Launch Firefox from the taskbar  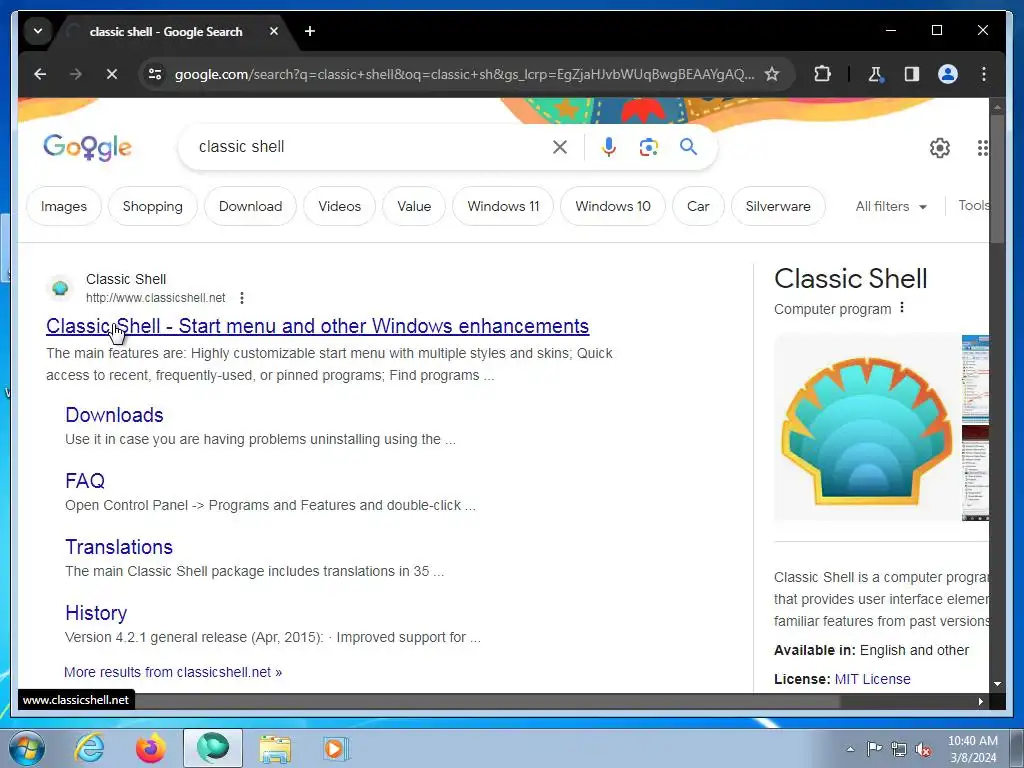150,748
